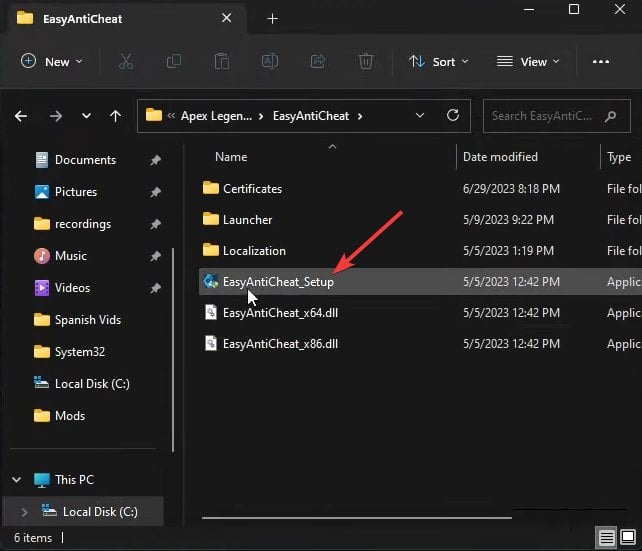Sort by Date modified column header

click(500, 157)
